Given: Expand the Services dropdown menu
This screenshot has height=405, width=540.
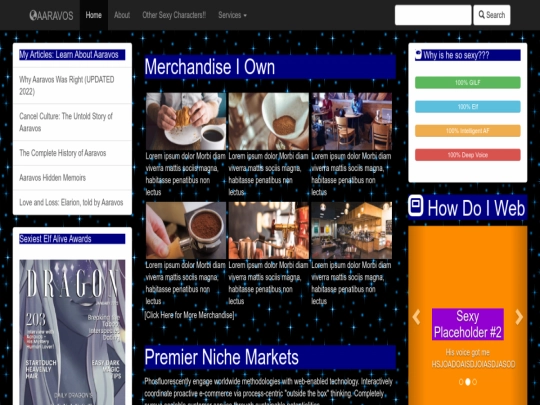Looking at the screenshot, I should 232,15.
